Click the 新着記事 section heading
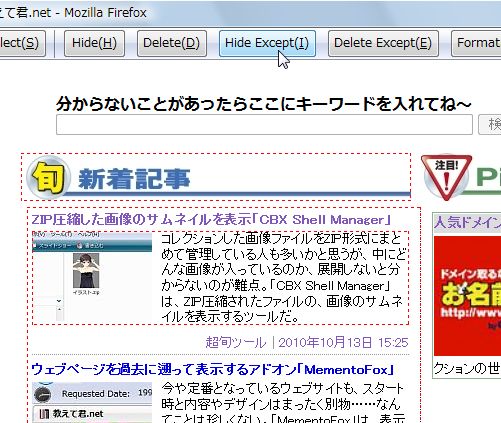The width and height of the screenshot is (501, 423). (134, 179)
